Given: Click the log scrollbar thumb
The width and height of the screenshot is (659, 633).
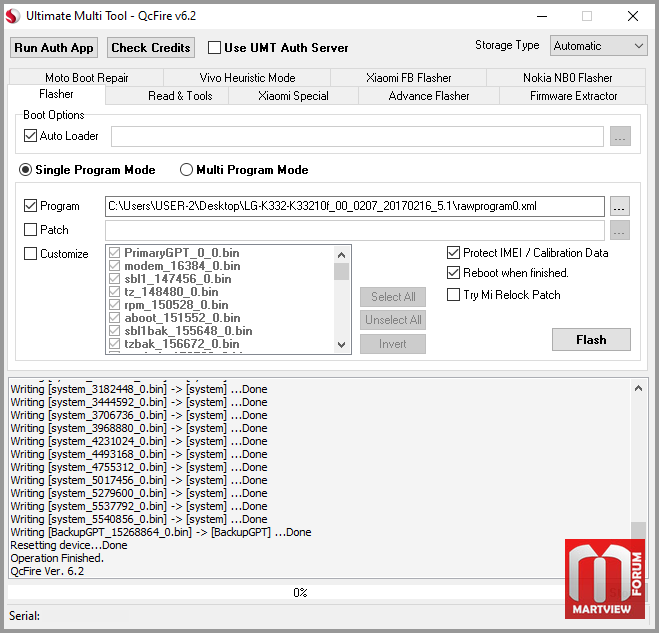Looking at the screenshot, I should pos(638,530).
